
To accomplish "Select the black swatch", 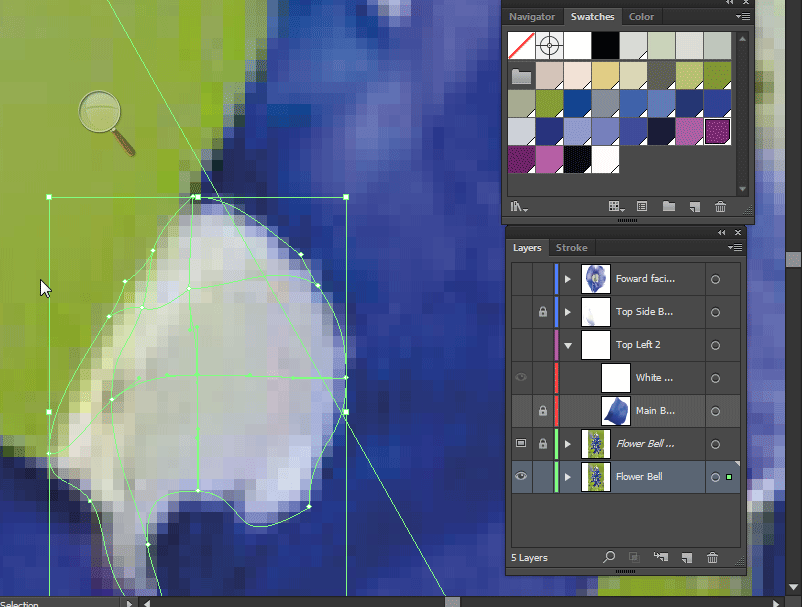I will [606, 46].
